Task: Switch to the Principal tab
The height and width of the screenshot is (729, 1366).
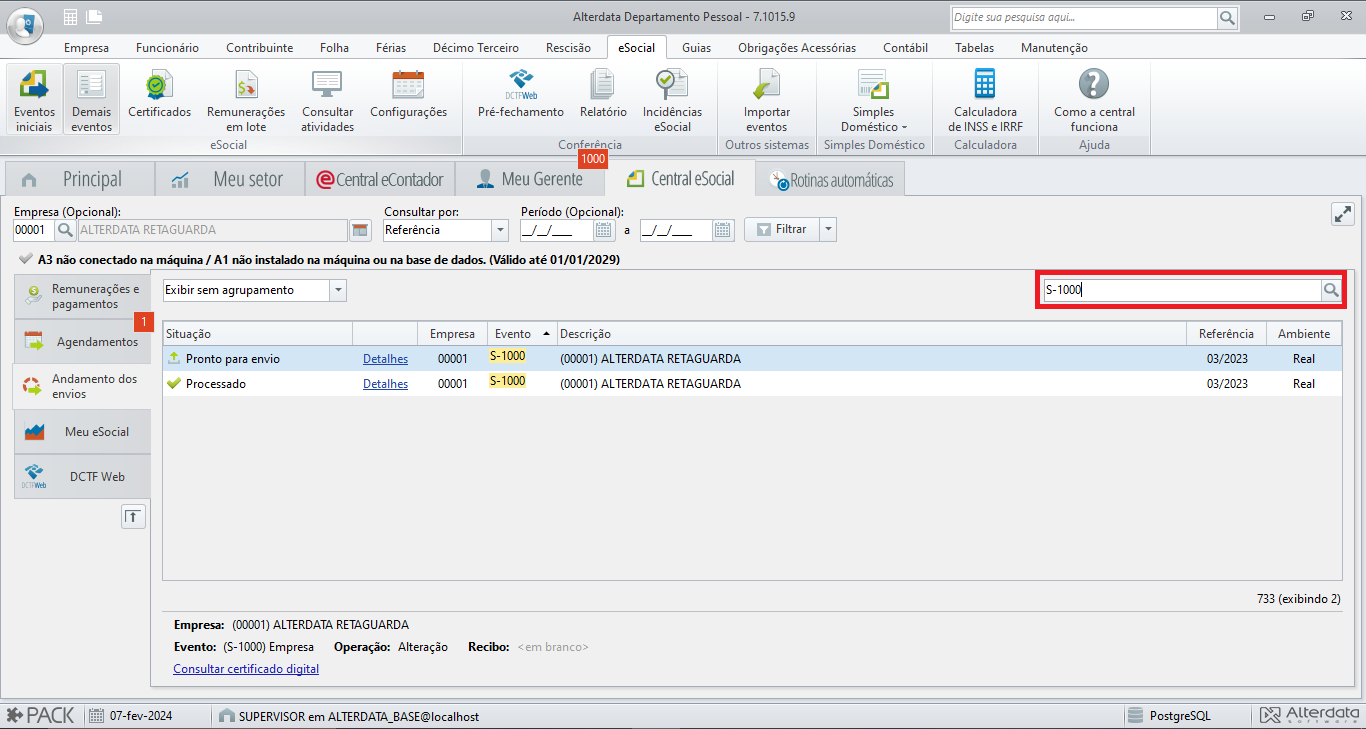Action: tap(80, 179)
